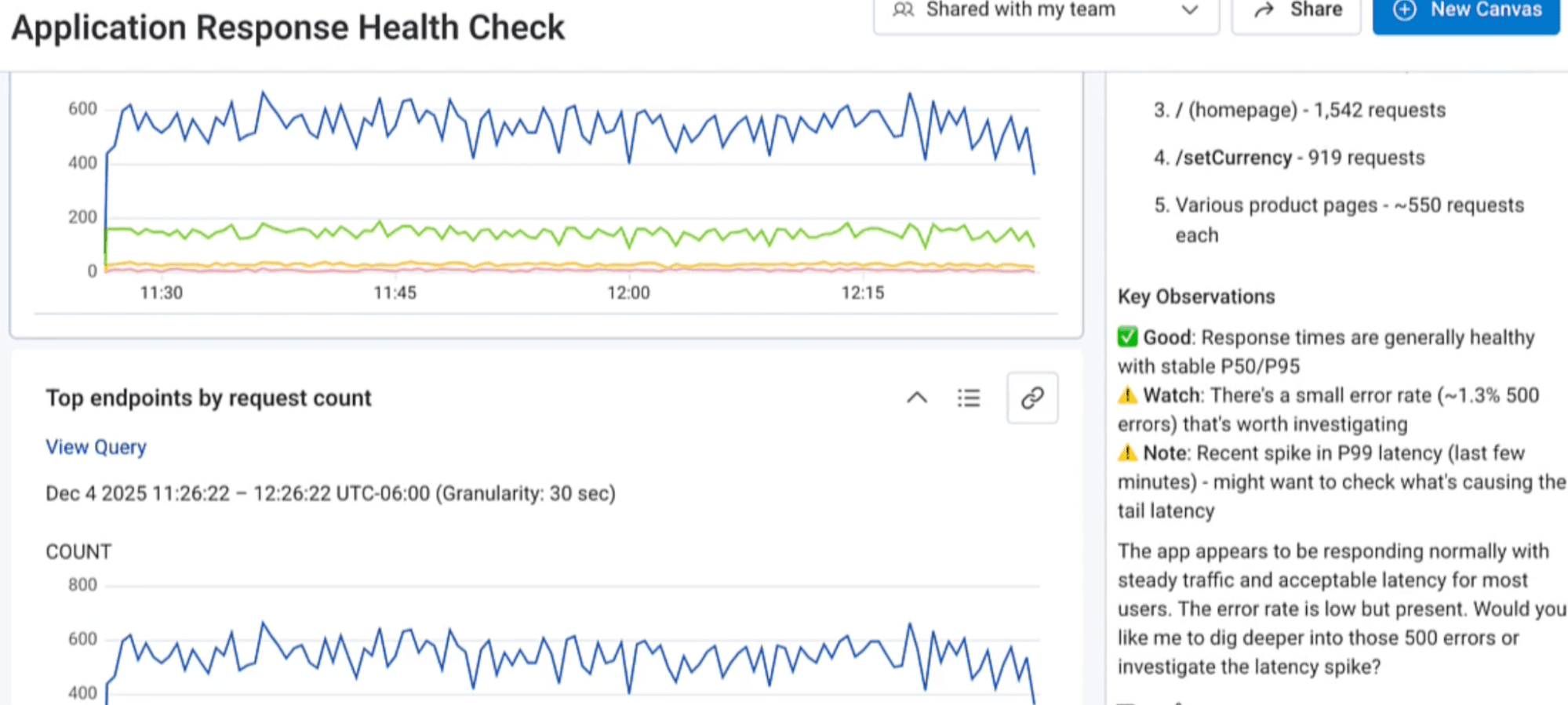Click the "Key Observations" heading
The width and height of the screenshot is (1568, 705).
(x=1195, y=296)
